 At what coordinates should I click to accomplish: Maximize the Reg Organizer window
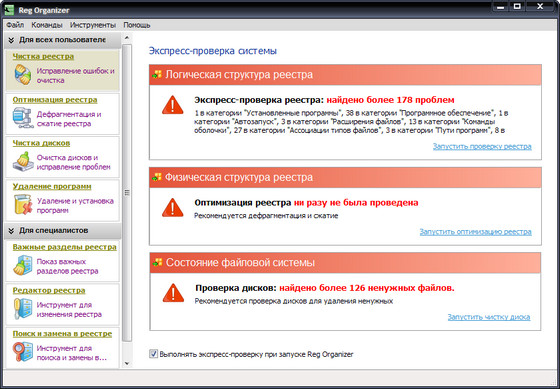click(x=517, y=6)
